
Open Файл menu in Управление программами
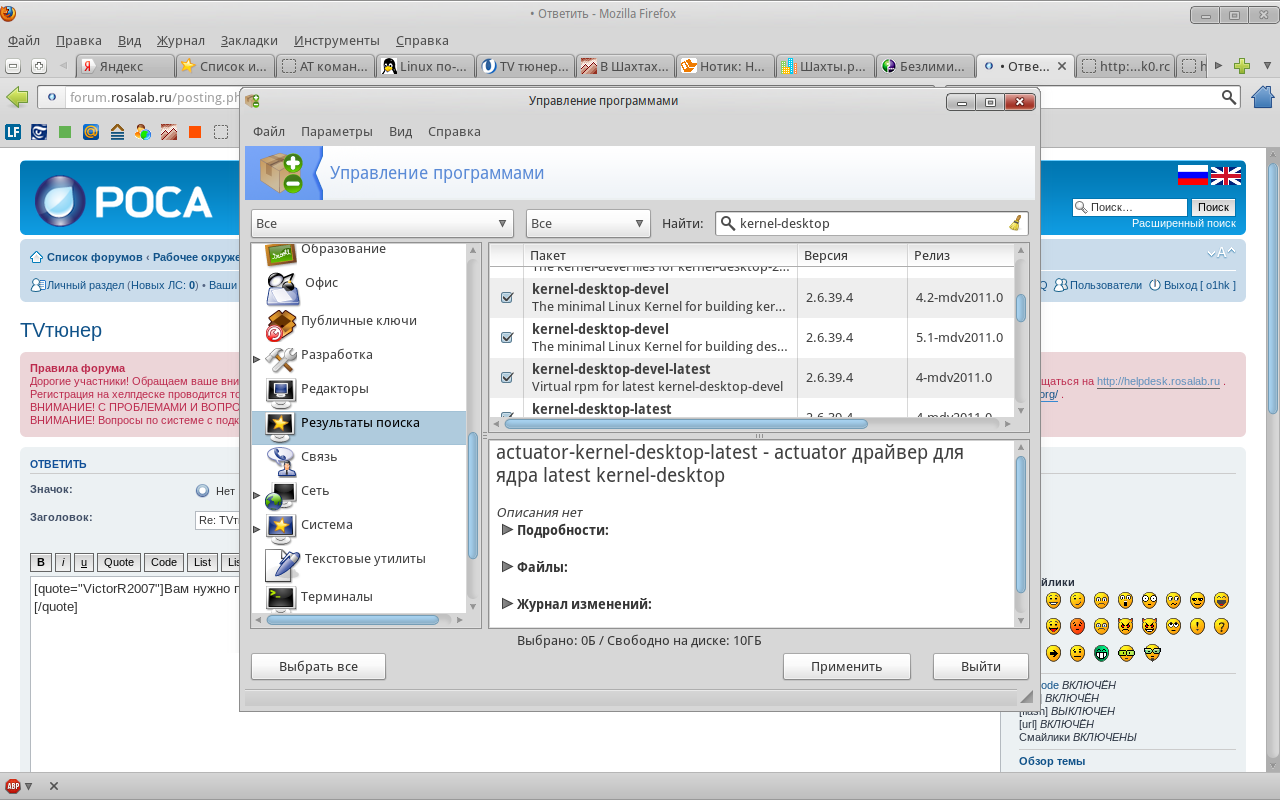point(269,131)
